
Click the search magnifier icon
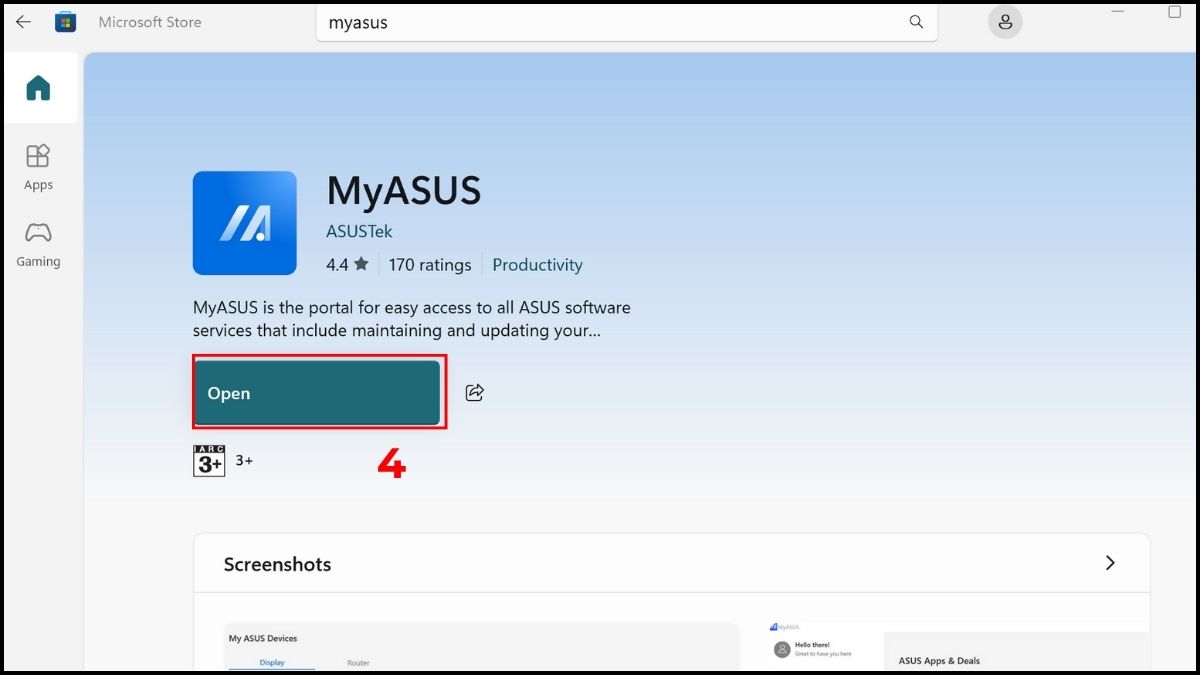click(x=916, y=21)
